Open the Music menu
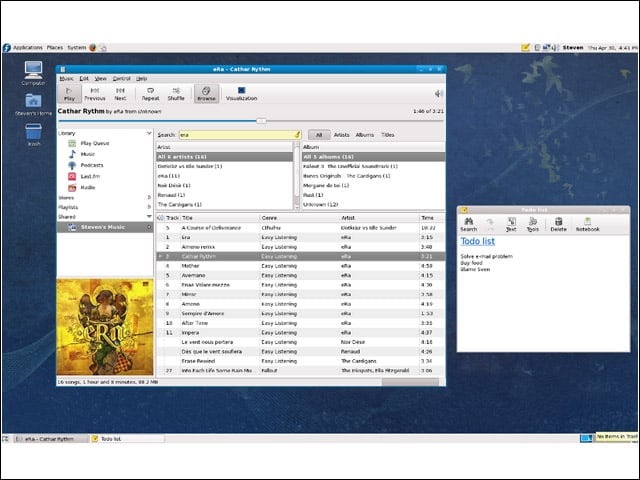Image resolution: width=640 pixels, height=480 pixels. (x=66, y=78)
